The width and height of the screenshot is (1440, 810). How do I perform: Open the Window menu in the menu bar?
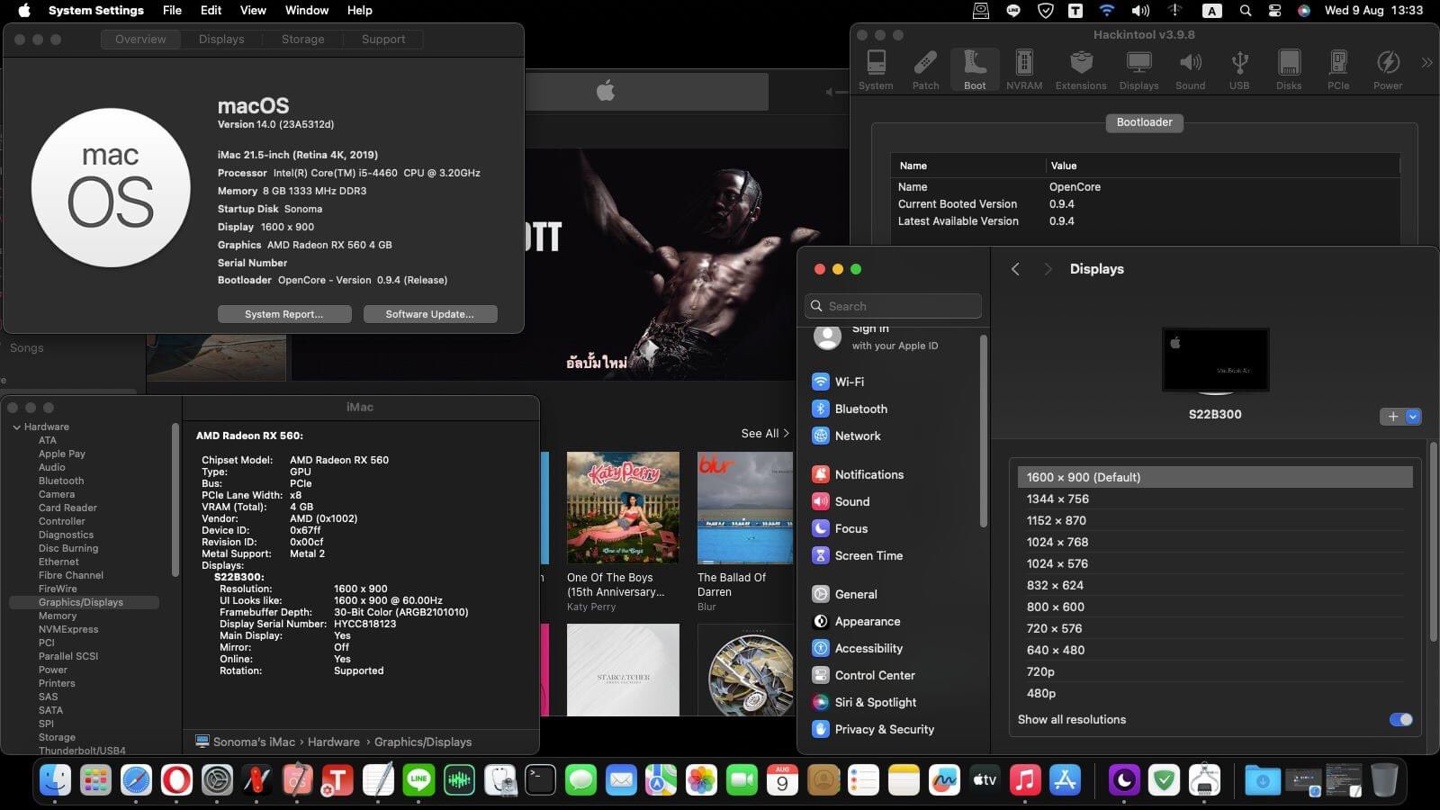(x=306, y=10)
